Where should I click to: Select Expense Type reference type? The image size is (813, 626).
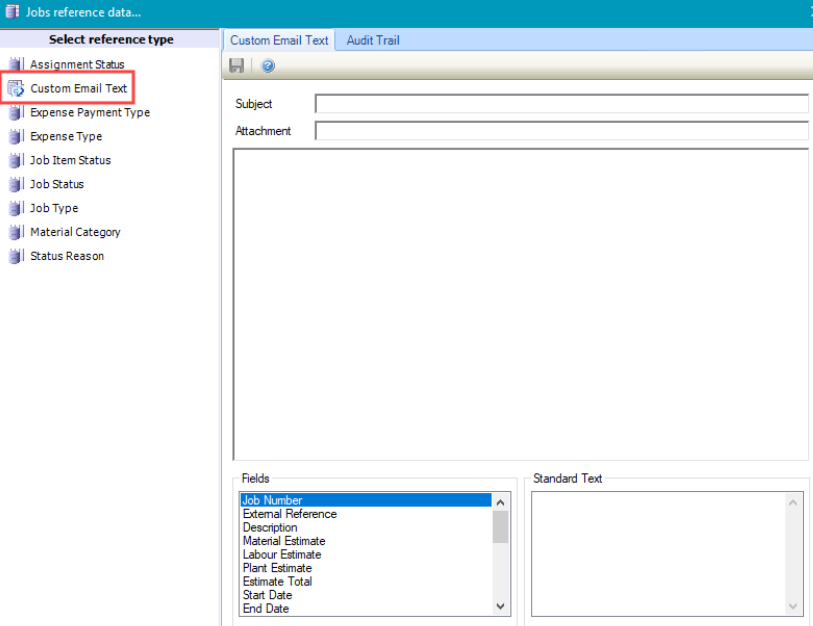[66, 137]
